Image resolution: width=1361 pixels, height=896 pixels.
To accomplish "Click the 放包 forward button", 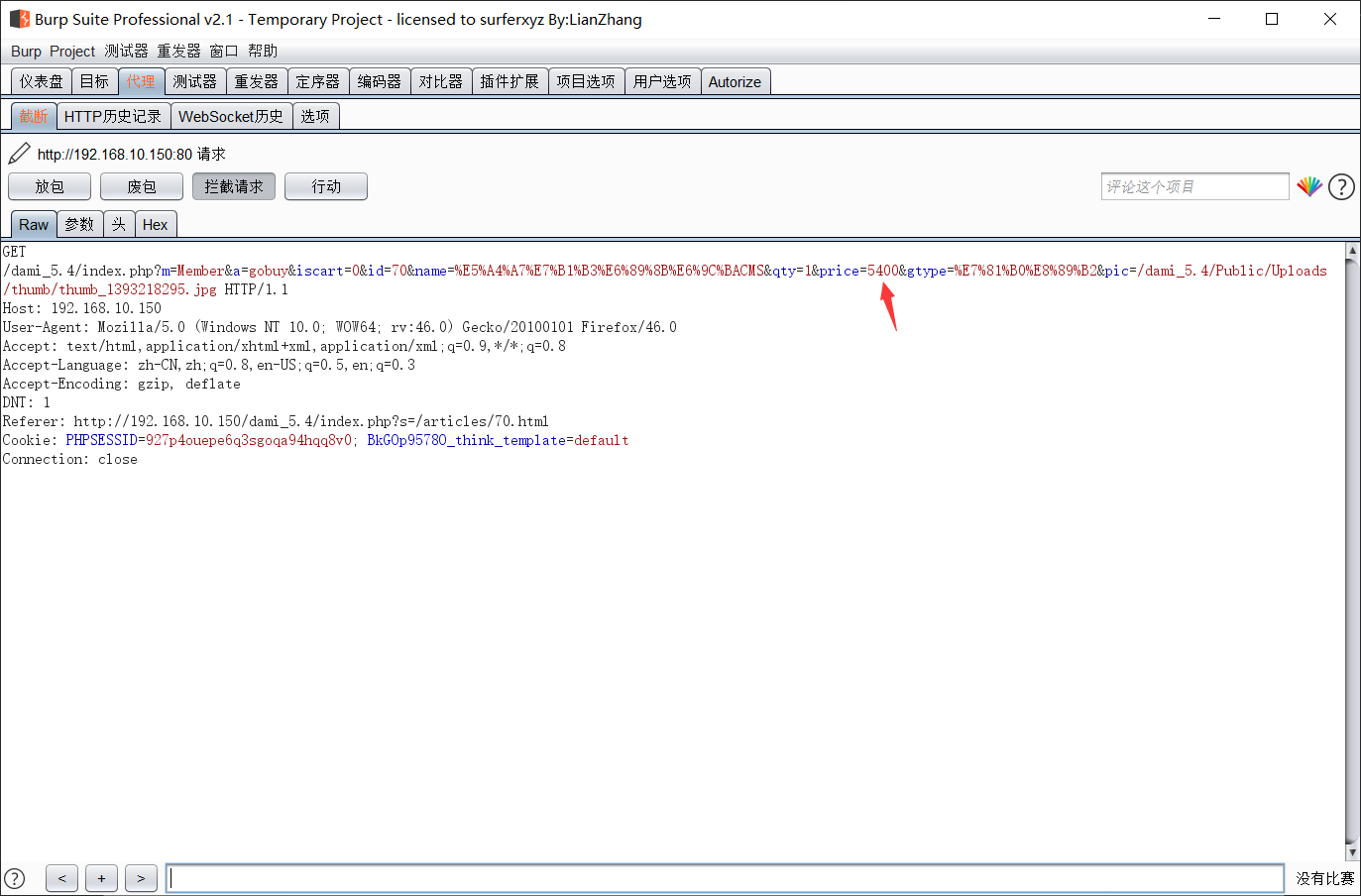I will (50, 186).
